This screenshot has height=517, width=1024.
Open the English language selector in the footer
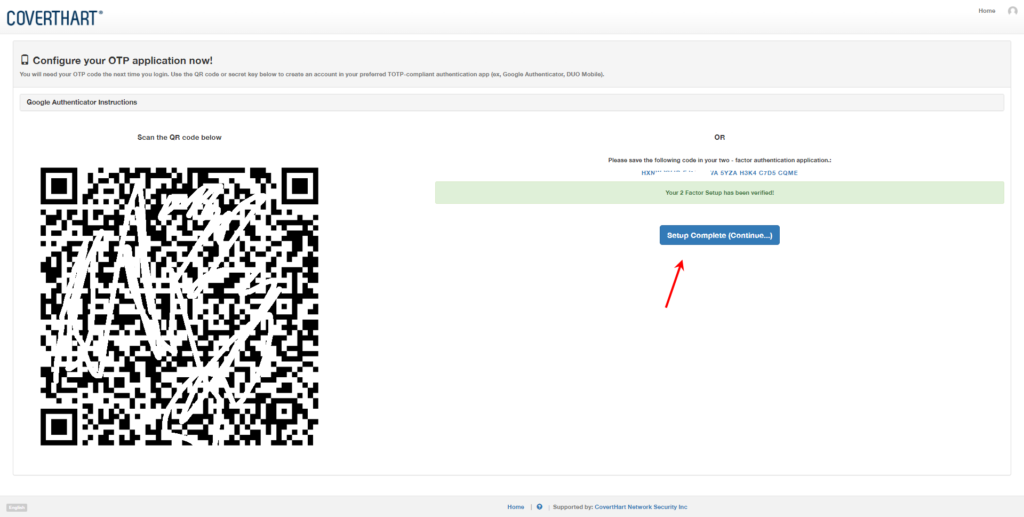(x=16, y=507)
